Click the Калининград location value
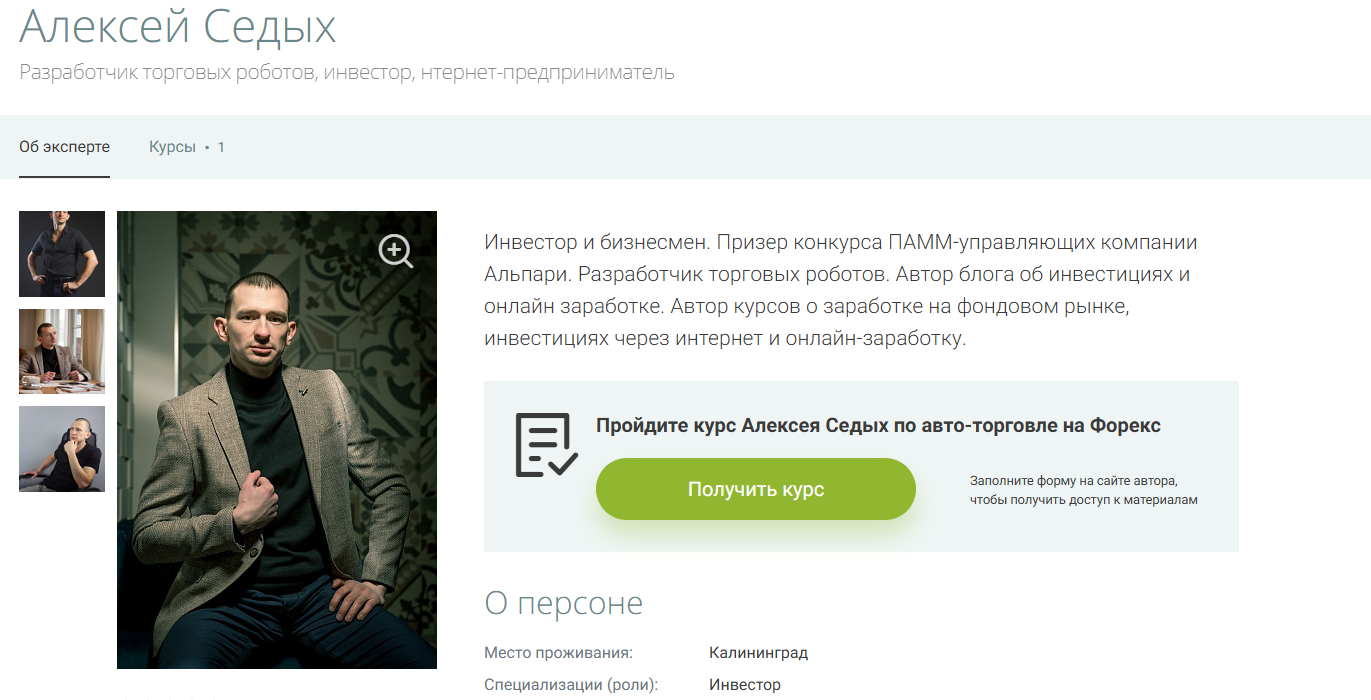 [x=758, y=653]
